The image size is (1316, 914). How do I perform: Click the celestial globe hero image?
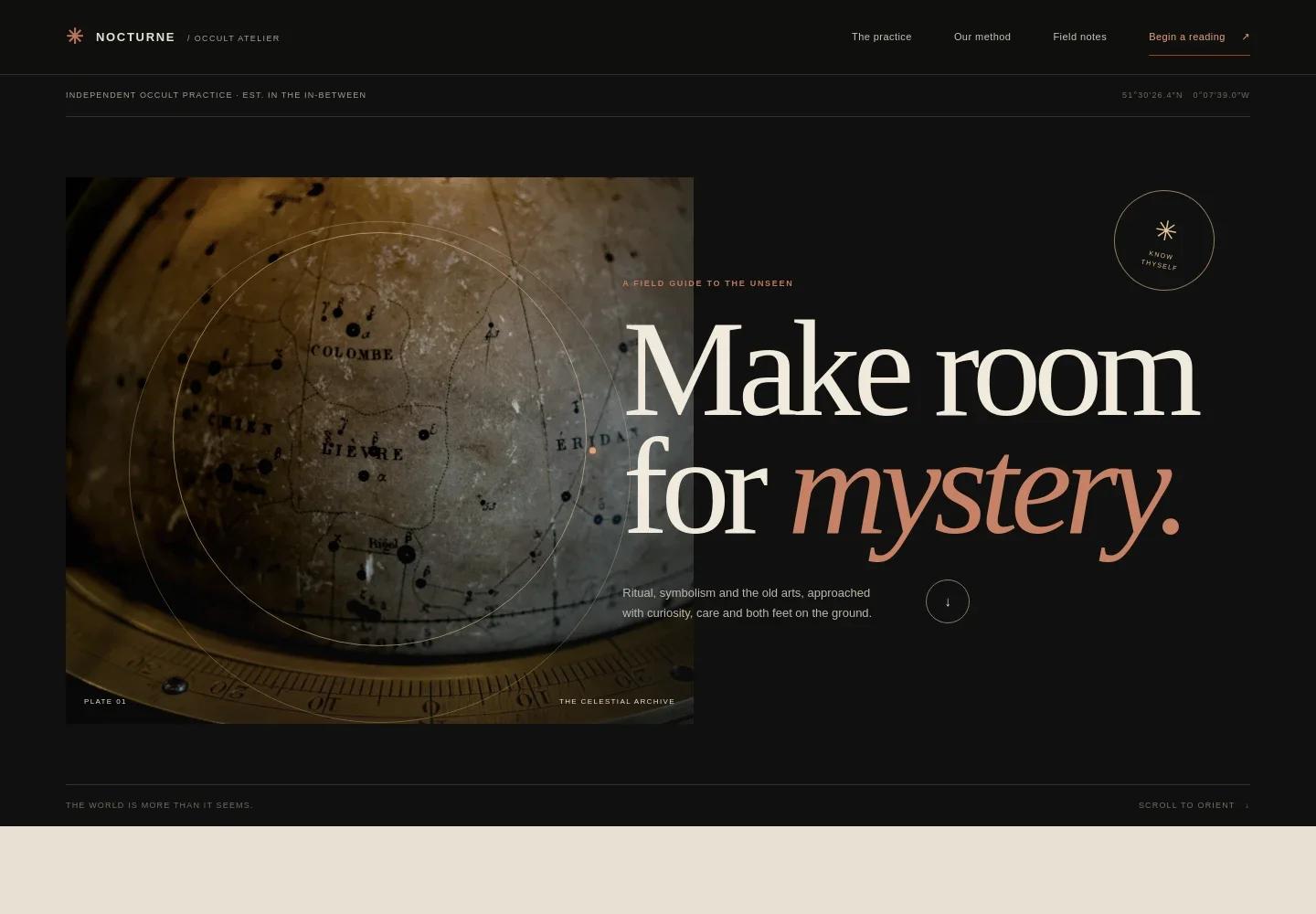click(x=379, y=451)
